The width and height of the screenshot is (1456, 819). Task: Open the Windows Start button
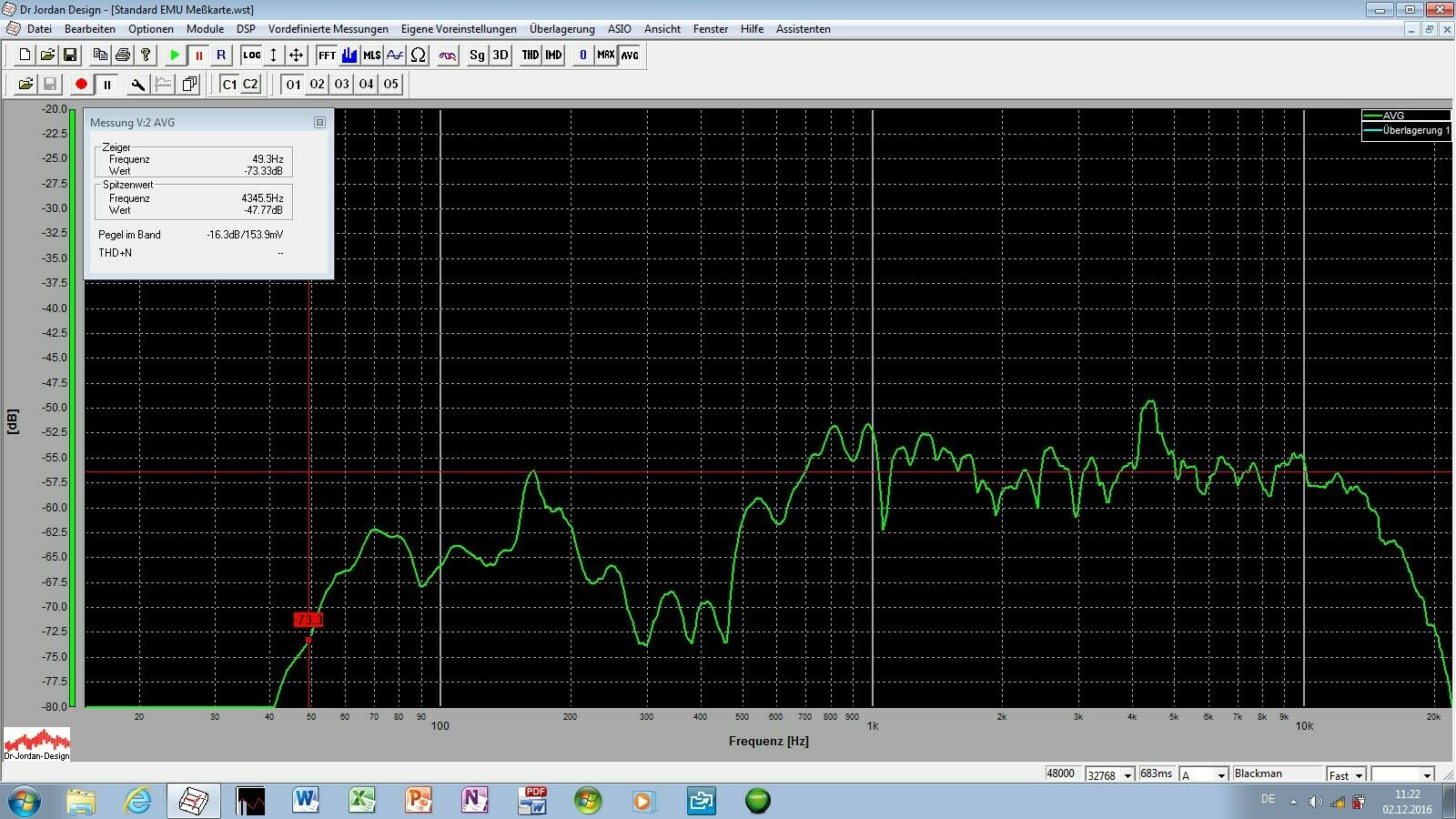point(23,801)
